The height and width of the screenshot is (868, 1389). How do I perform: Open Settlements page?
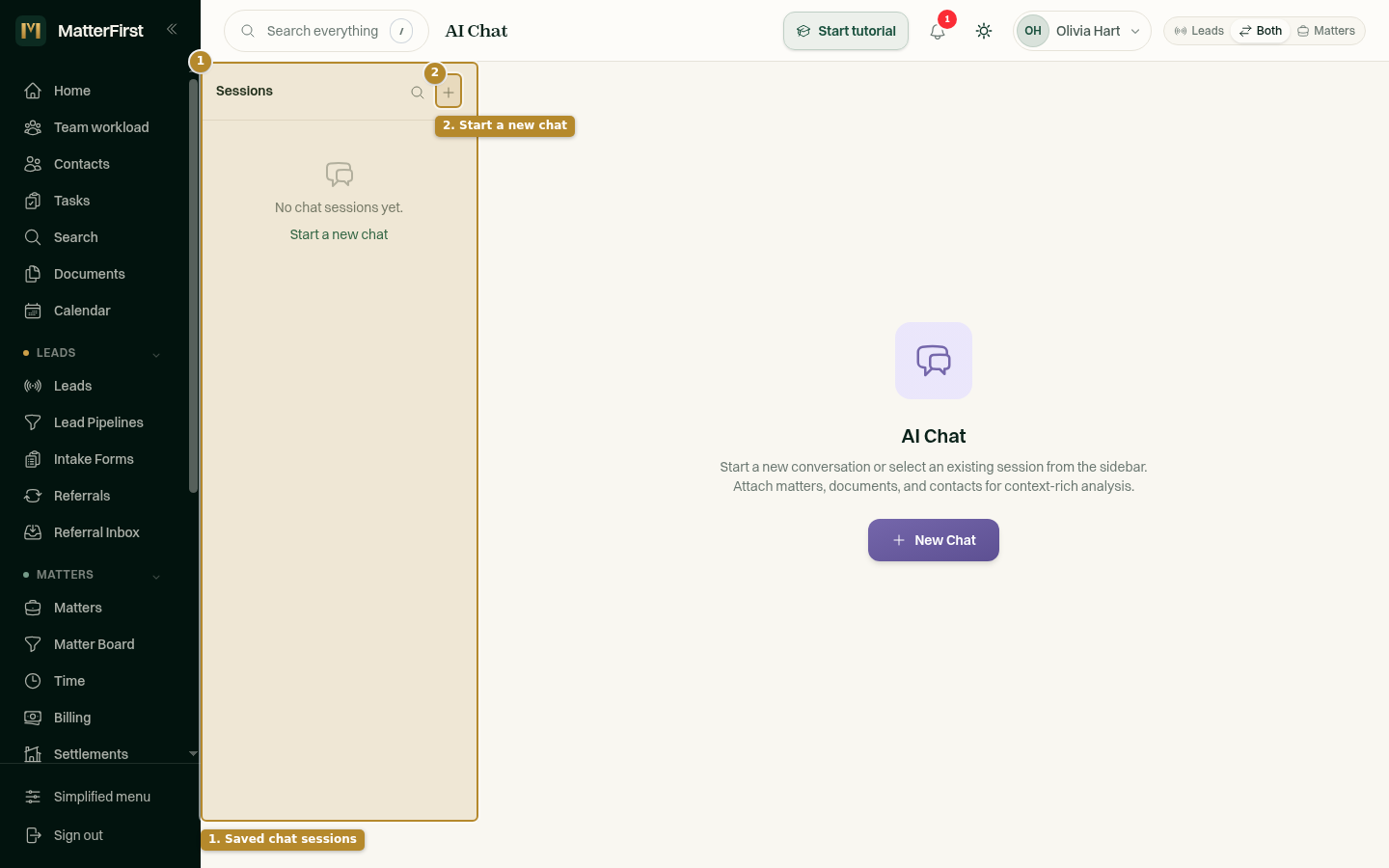point(93,754)
